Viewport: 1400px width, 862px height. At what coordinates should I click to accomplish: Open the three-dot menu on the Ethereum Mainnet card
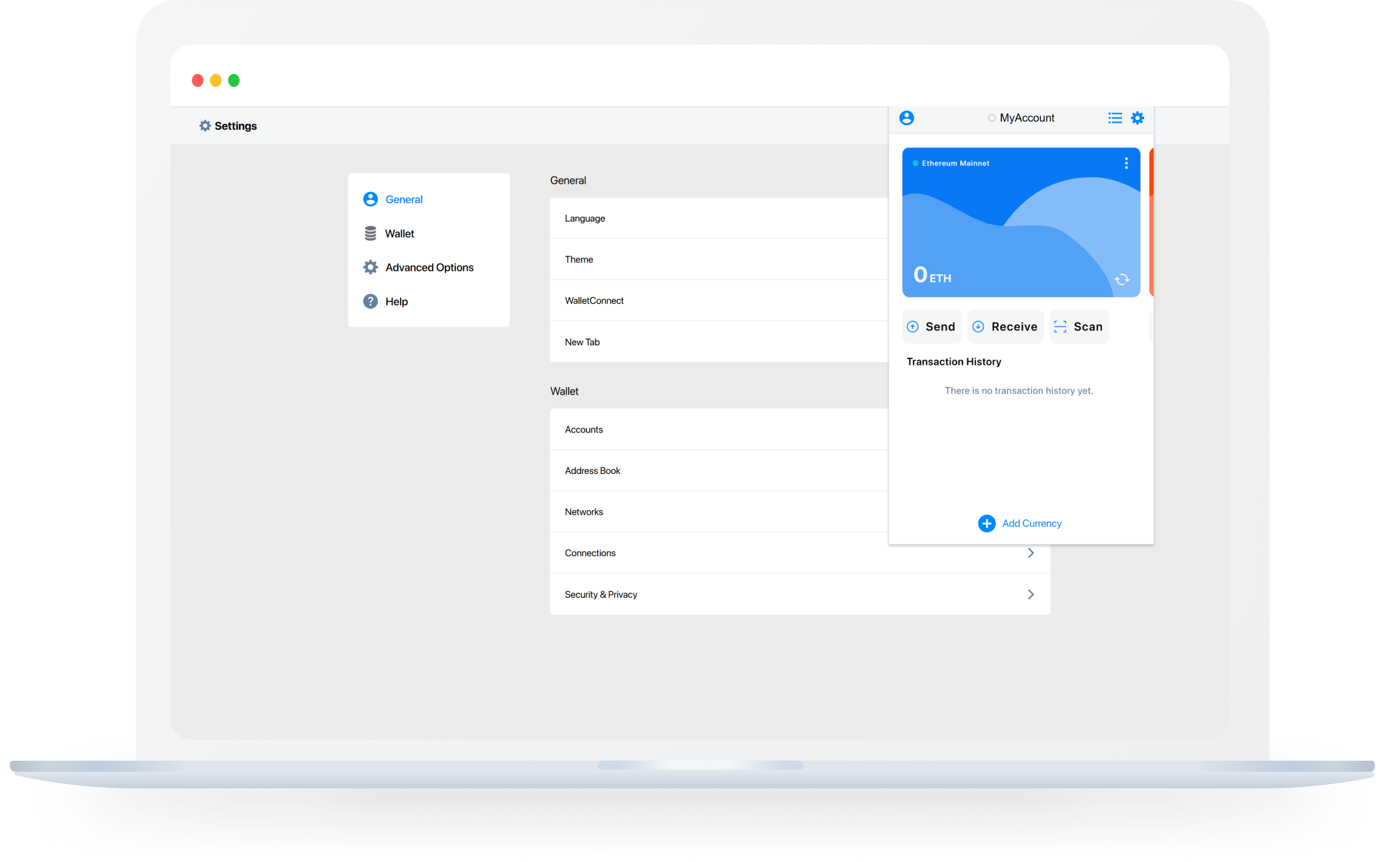pos(1126,163)
